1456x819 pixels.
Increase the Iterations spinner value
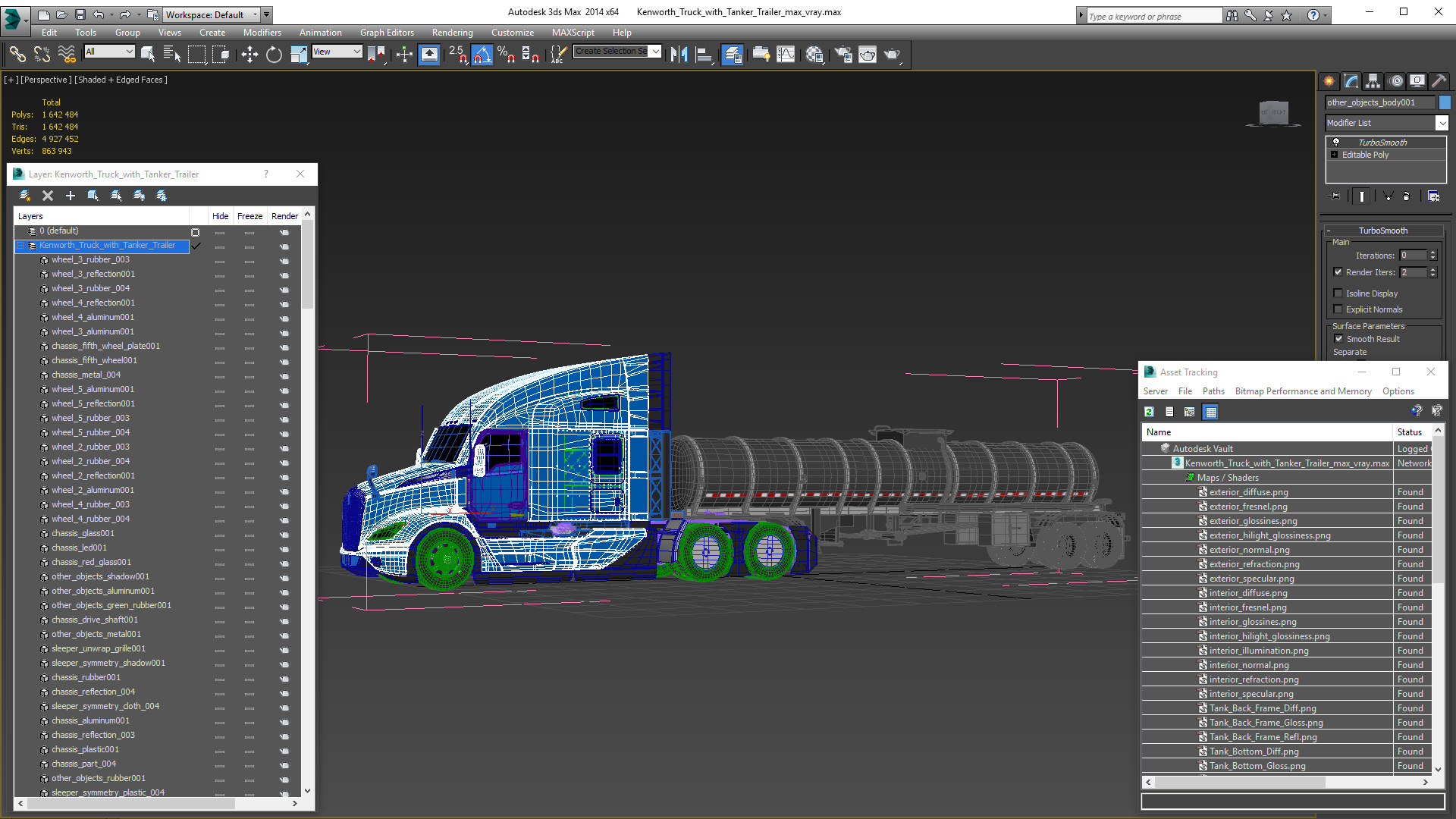1433,253
